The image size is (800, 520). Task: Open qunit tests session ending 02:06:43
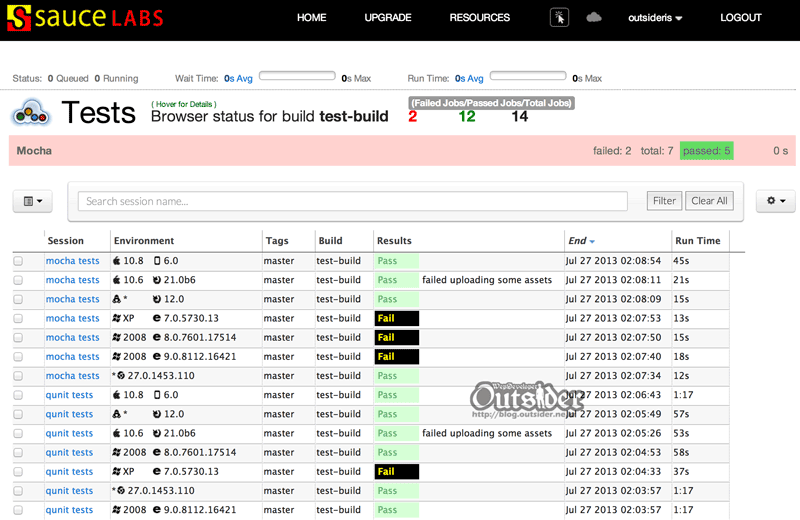pos(69,395)
